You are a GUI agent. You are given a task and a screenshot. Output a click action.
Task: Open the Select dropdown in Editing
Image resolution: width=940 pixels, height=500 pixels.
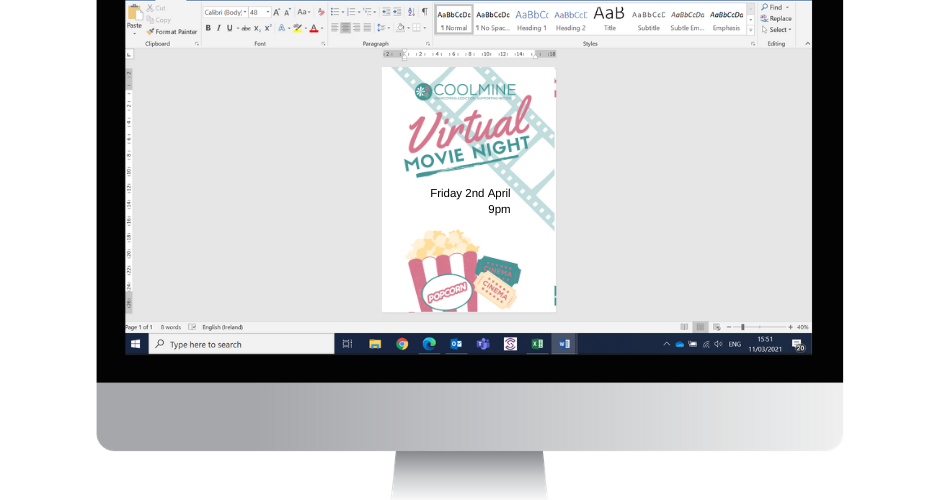[777, 29]
